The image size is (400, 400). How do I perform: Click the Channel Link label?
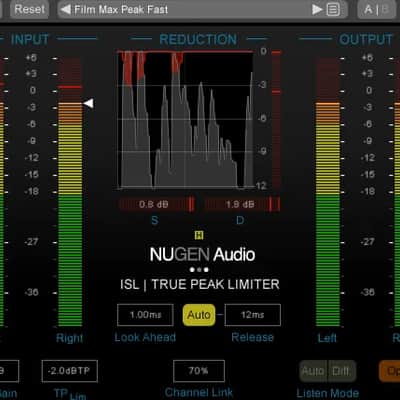199,393
